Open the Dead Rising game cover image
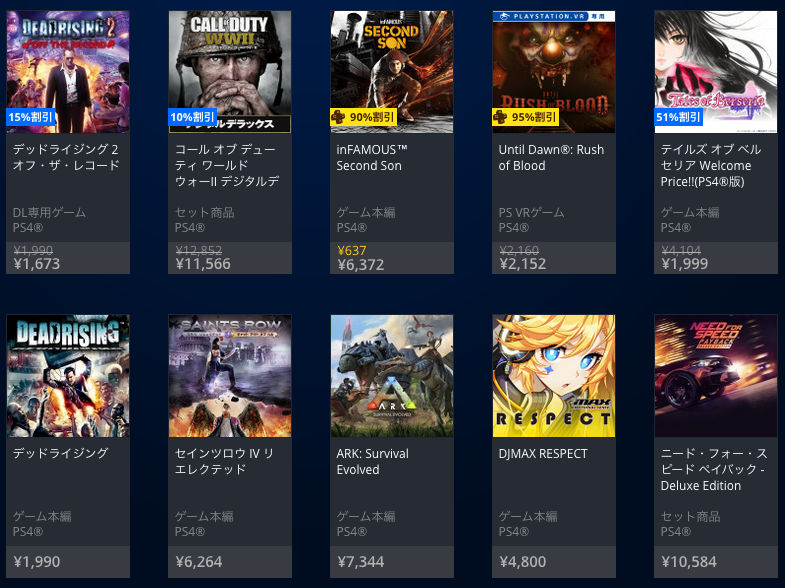Image resolution: width=785 pixels, height=588 pixels. tap(68, 376)
